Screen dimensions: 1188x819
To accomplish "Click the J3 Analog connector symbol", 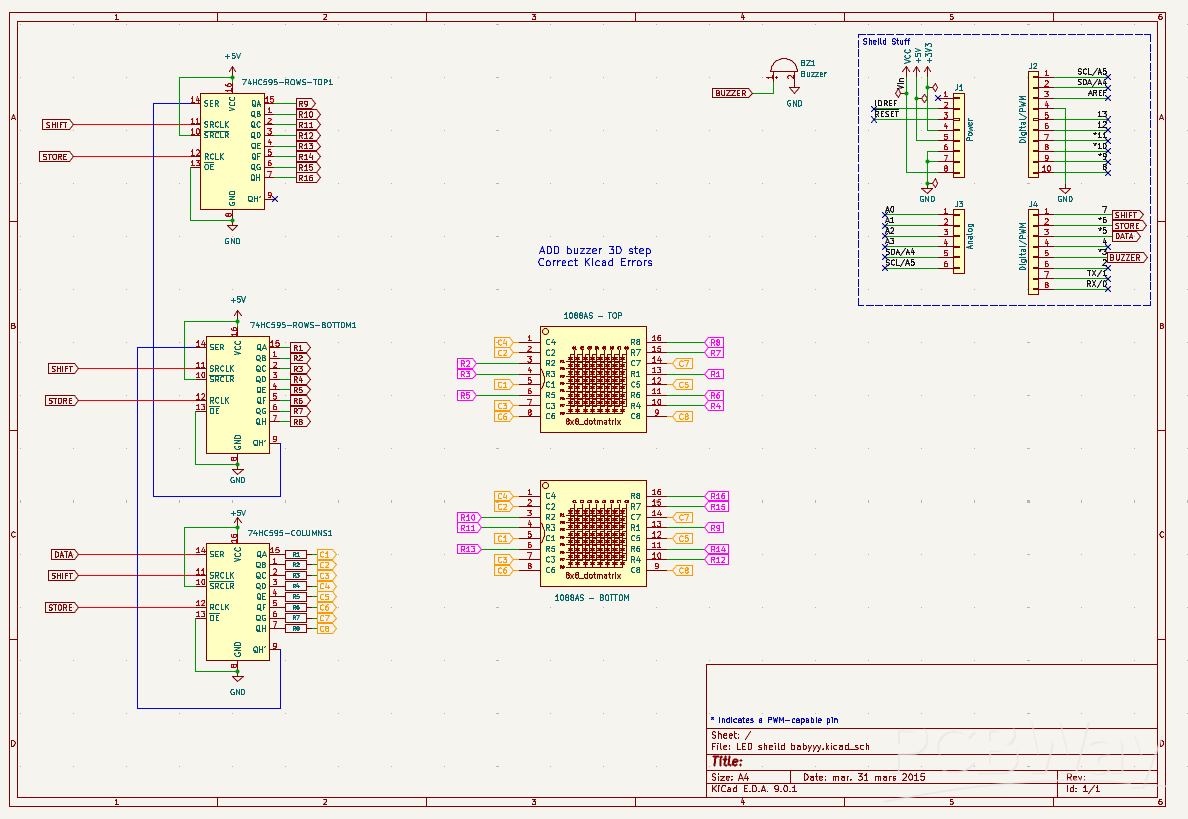I will click(x=958, y=242).
